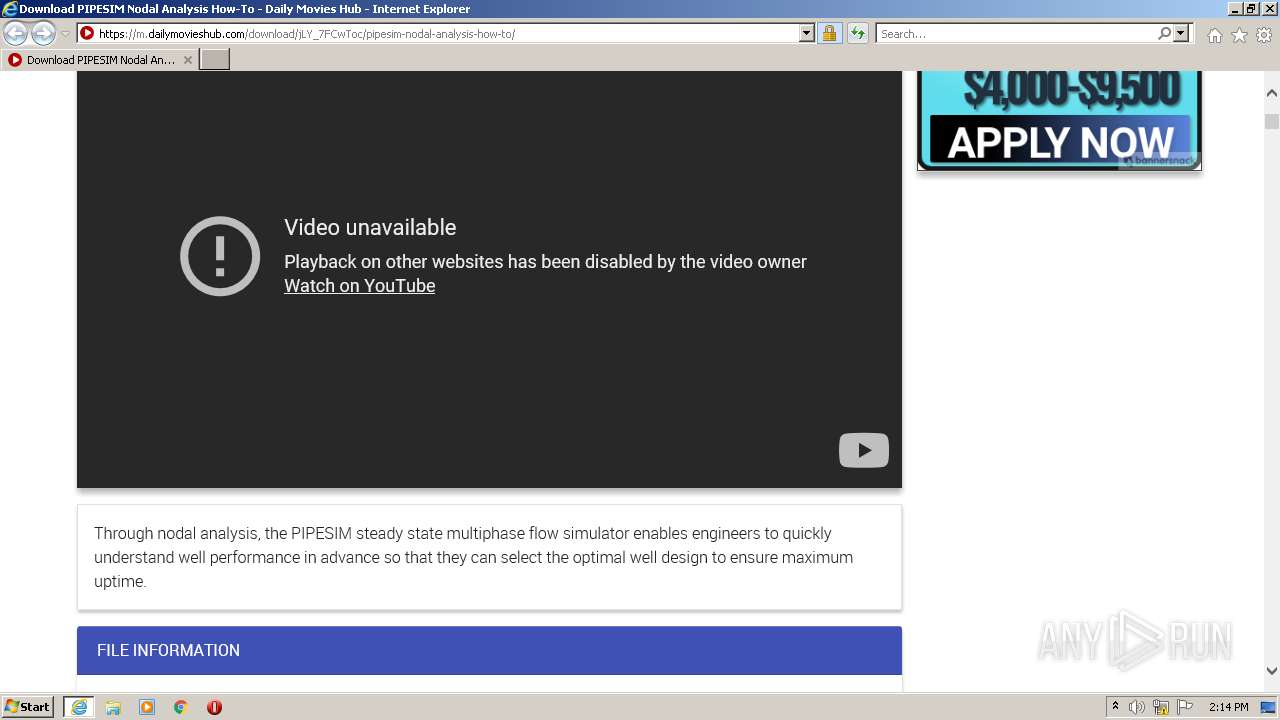This screenshot has height=720, width=1280.
Task: Click the page scrollbar down arrow
Action: point(1272,671)
